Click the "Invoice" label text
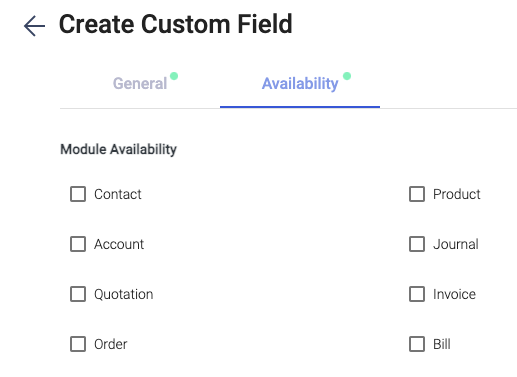This screenshot has width=517, height=377. [454, 294]
